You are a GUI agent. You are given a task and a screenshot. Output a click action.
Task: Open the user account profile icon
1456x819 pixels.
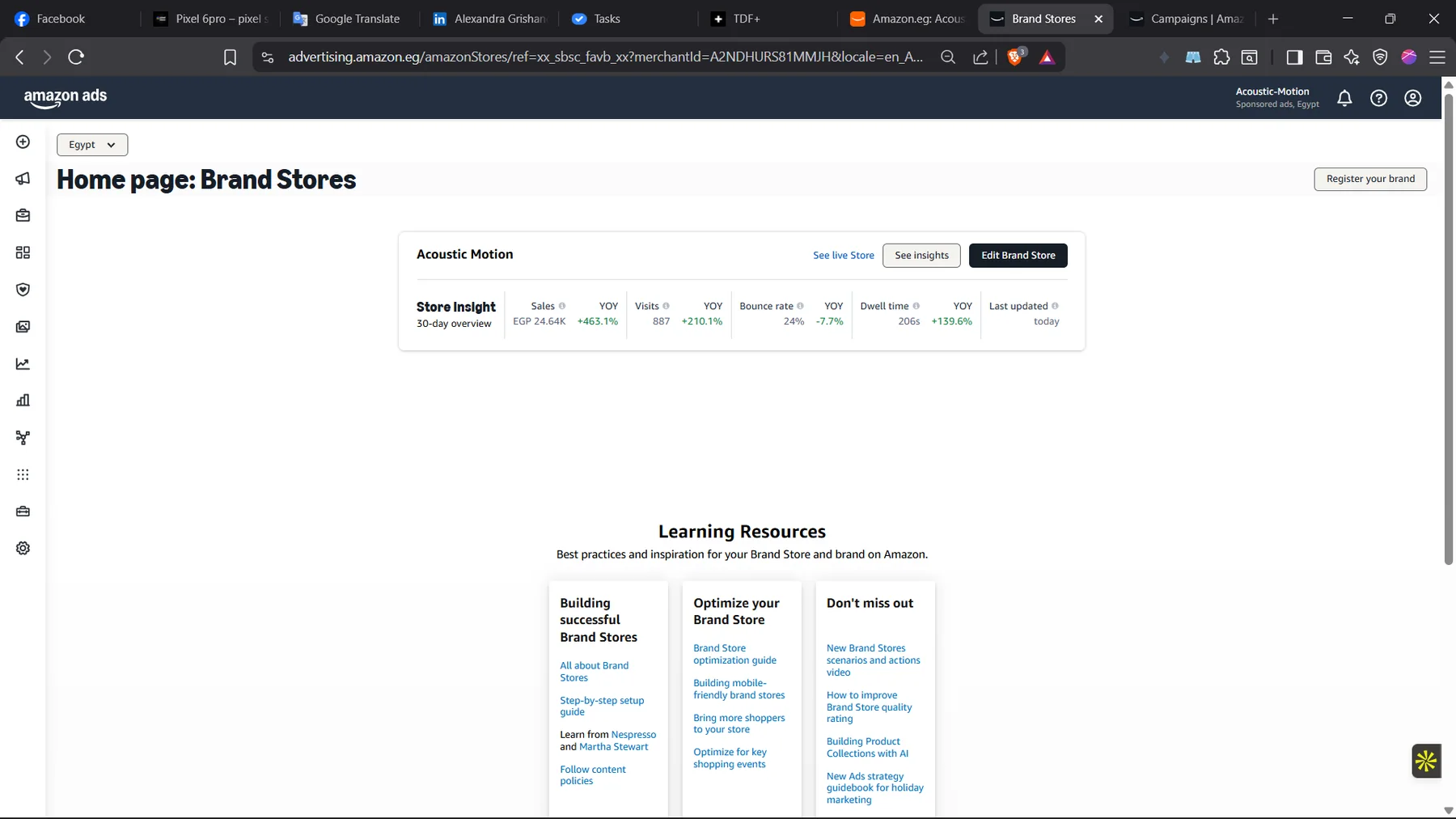(1412, 98)
